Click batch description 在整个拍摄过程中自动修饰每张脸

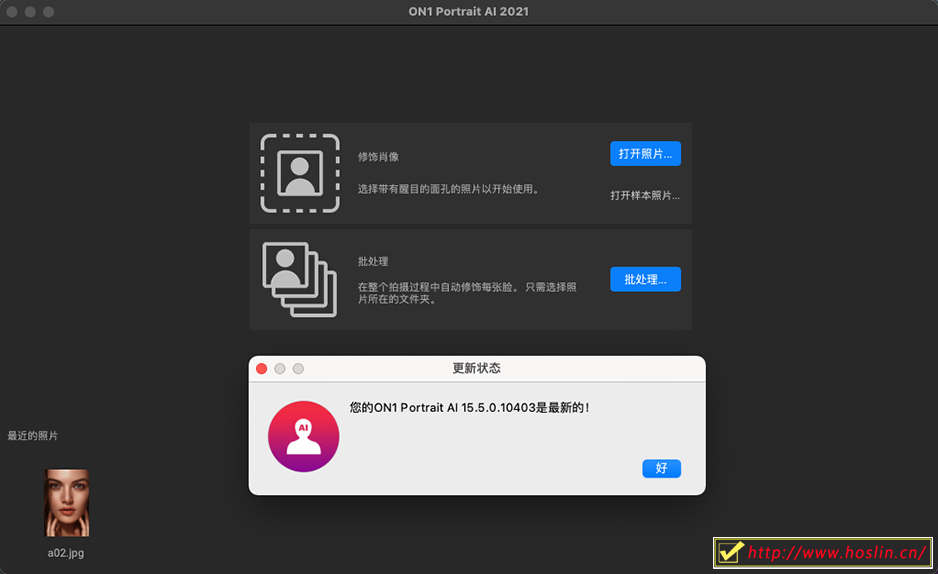[x=467, y=293]
